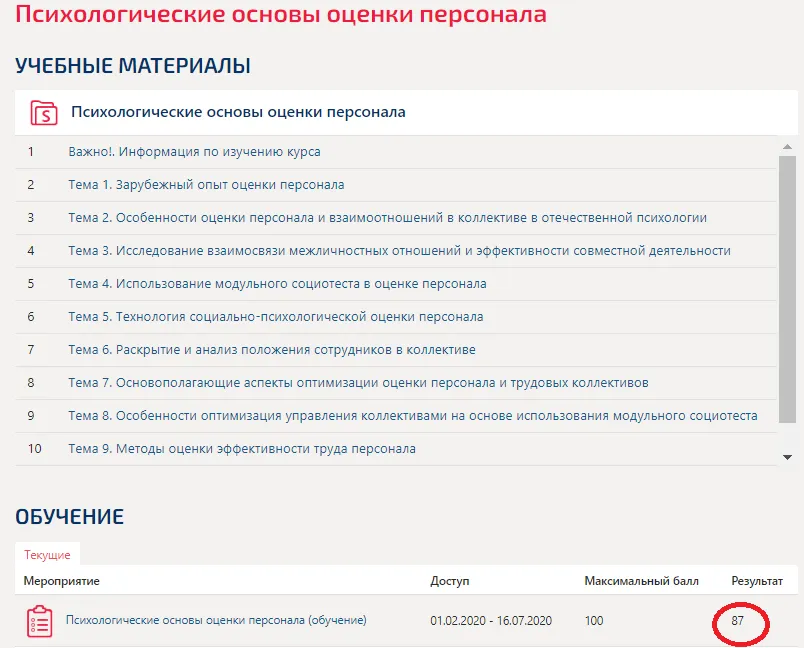Click the red course folder icon

tap(44, 112)
